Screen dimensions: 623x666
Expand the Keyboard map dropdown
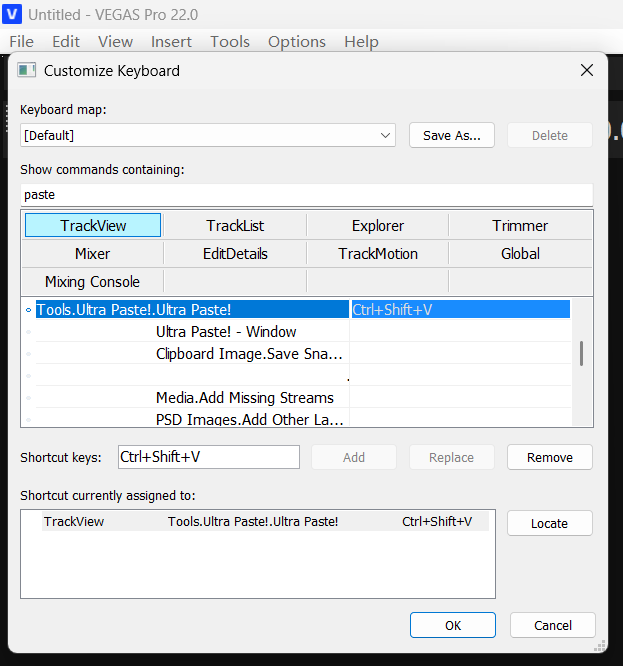pos(385,135)
